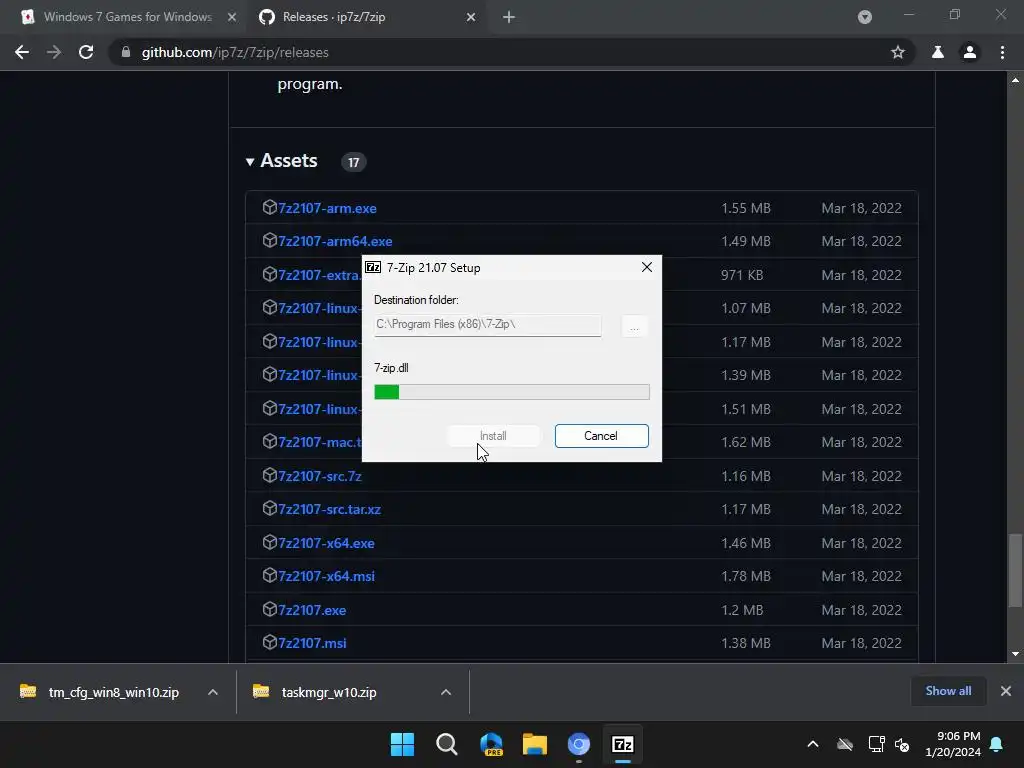
Task: Open the Chrome profile icon
Action: [x=970, y=52]
